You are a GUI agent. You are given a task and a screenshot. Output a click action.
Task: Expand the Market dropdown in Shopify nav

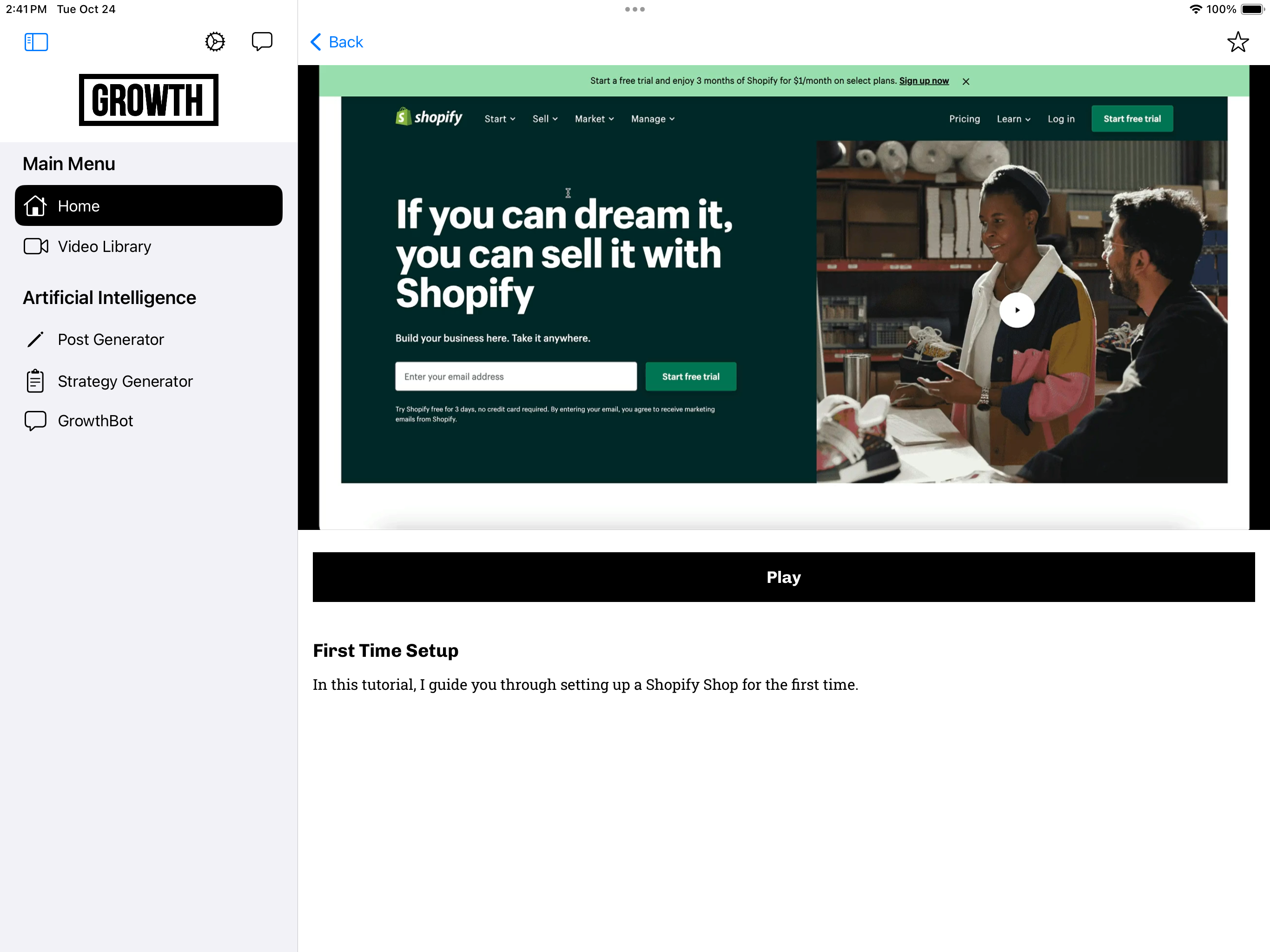[594, 119]
